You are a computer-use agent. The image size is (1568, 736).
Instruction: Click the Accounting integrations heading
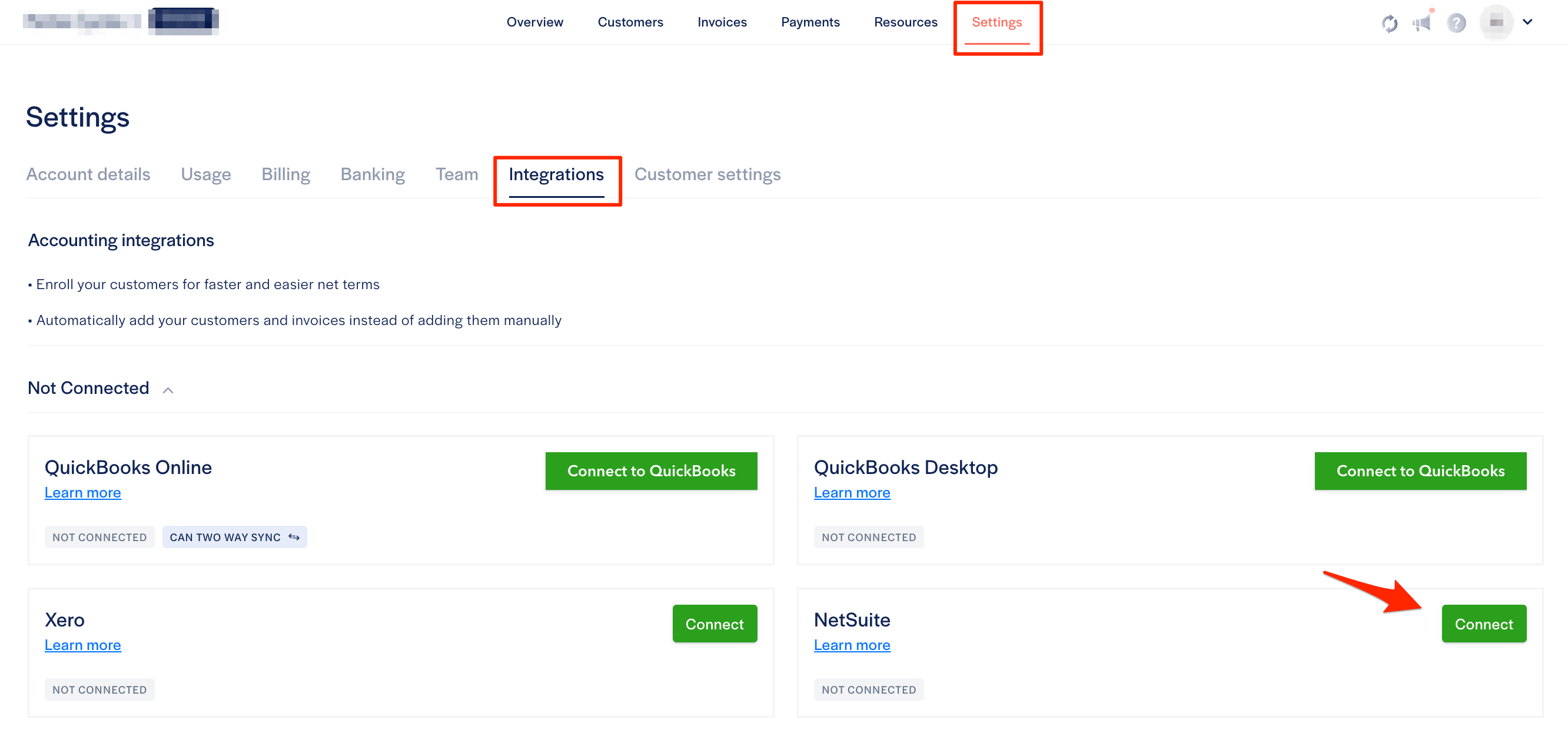[121, 240]
